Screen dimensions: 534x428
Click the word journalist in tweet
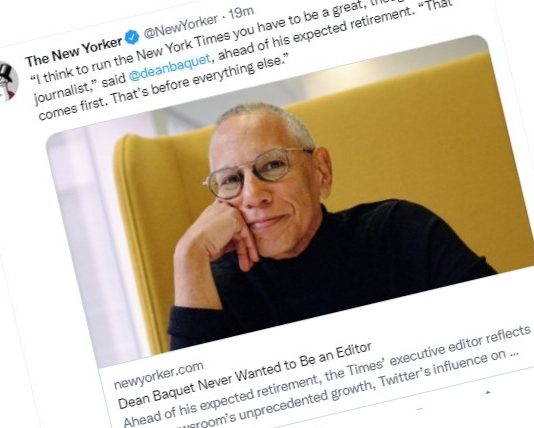point(65,91)
